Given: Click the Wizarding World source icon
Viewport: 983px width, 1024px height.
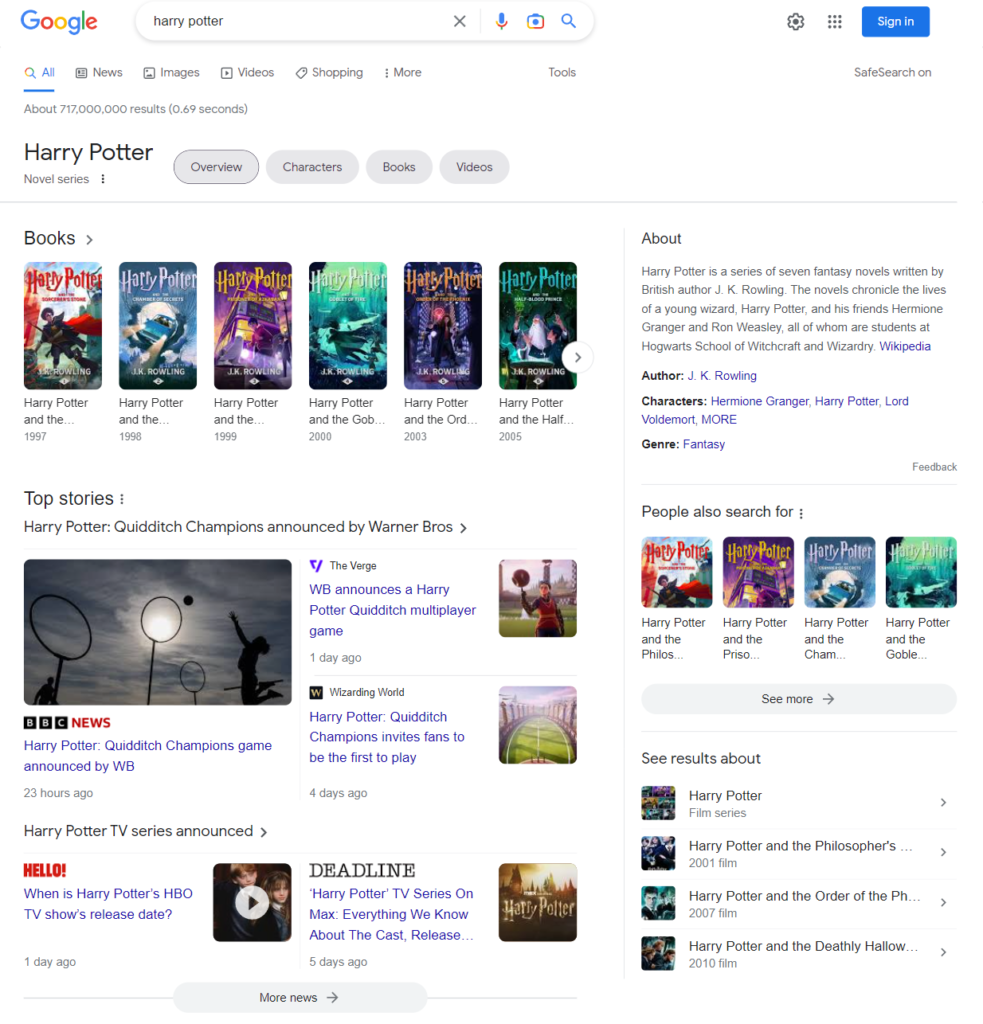Looking at the screenshot, I should click(x=316, y=692).
